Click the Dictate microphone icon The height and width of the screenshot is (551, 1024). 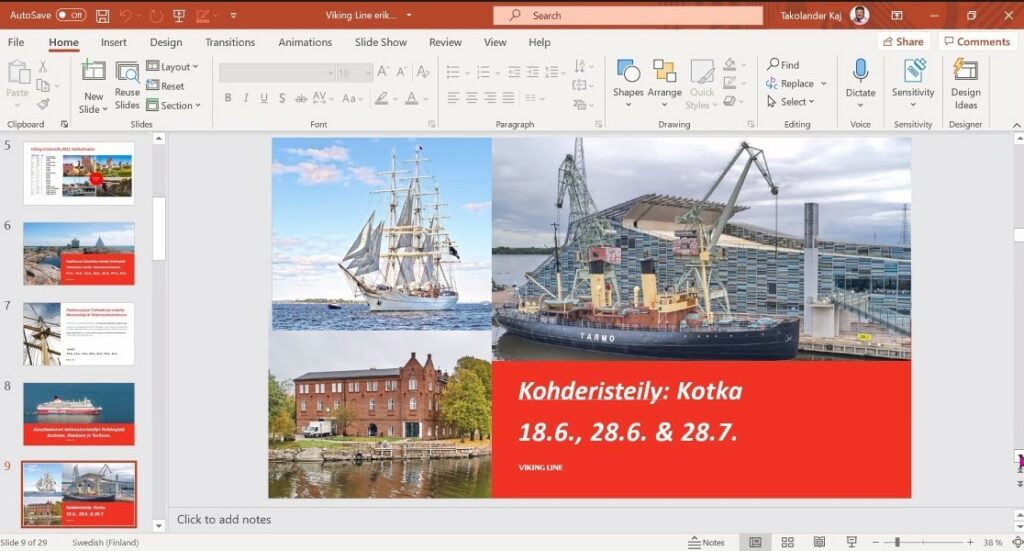(x=860, y=72)
